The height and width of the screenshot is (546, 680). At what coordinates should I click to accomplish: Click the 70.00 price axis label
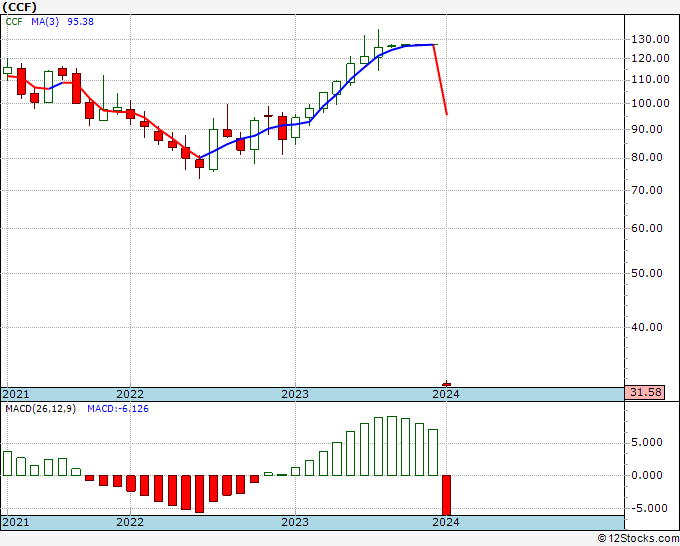click(x=646, y=190)
